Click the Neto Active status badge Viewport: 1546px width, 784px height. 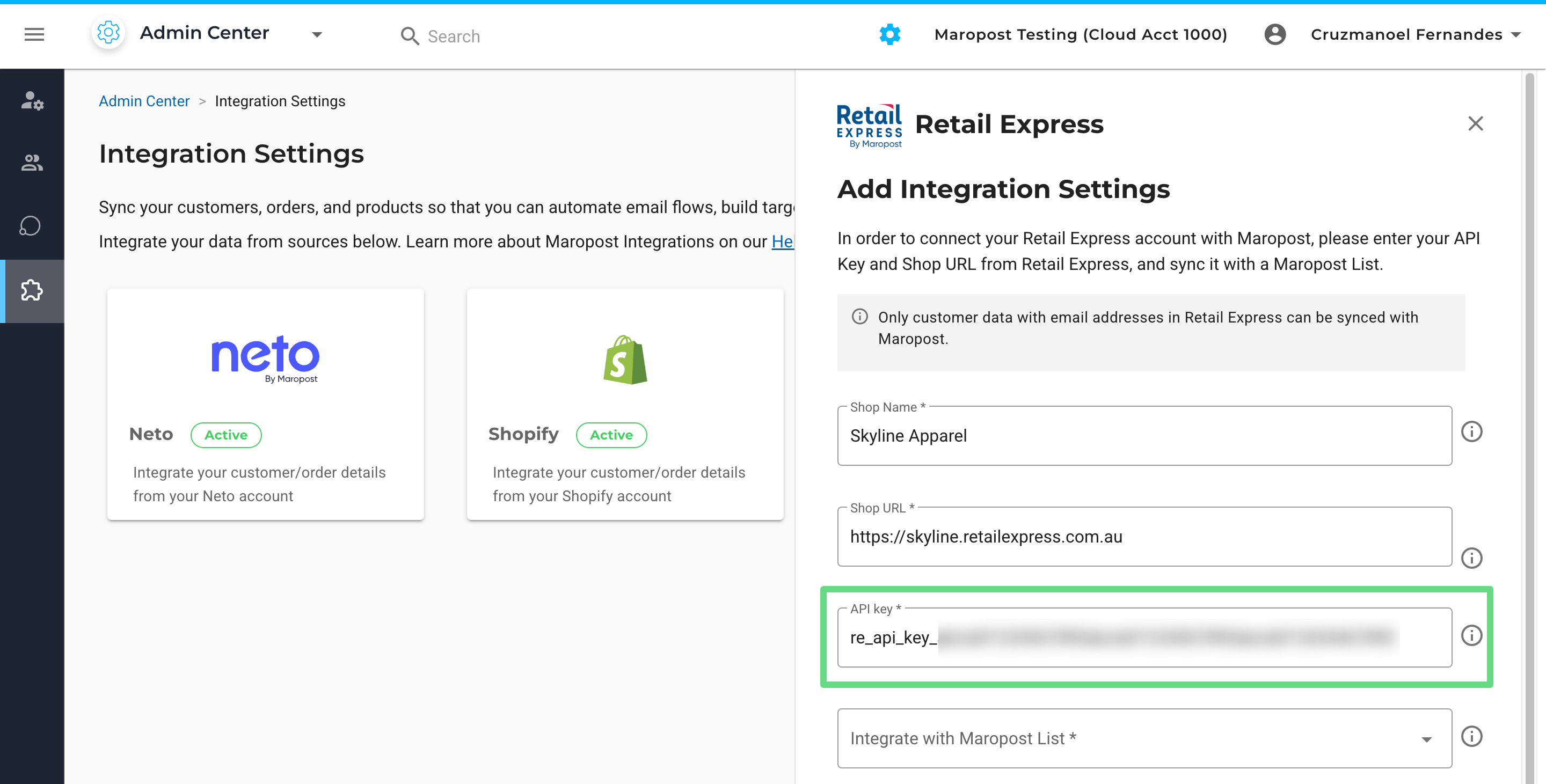pyautogui.click(x=225, y=434)
